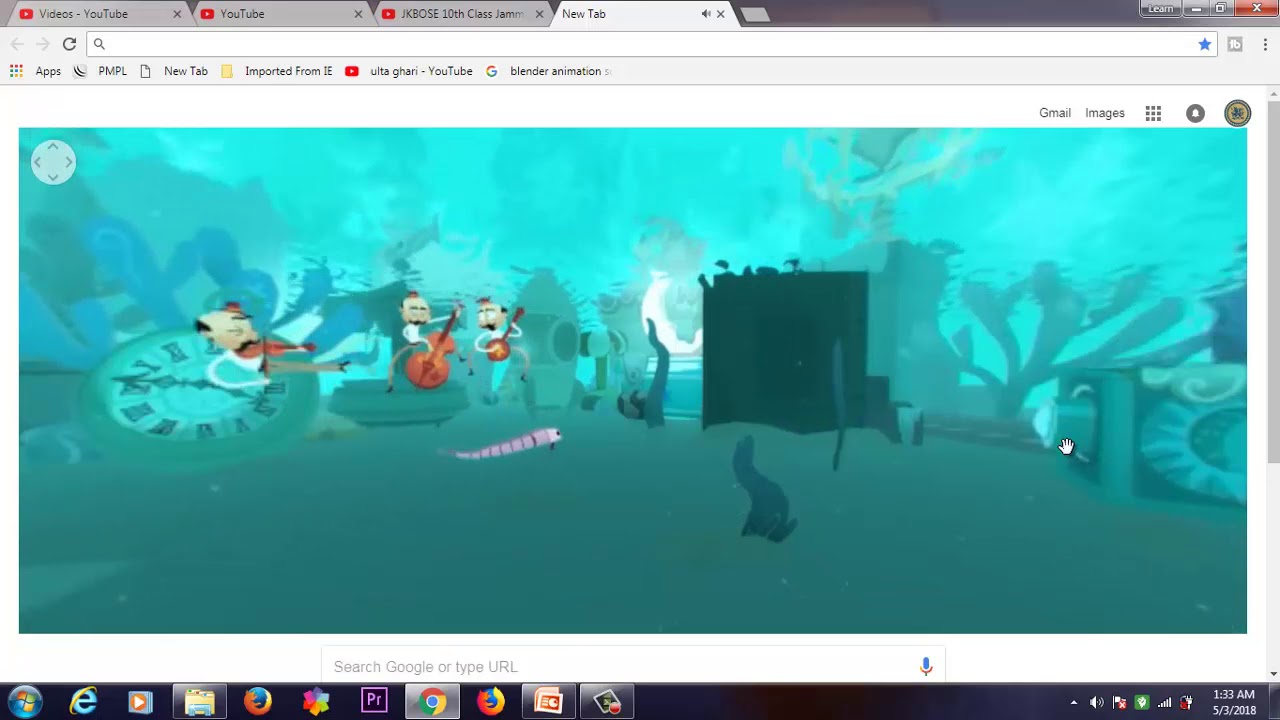Open the PMPL bookmark

click(100, 71)
